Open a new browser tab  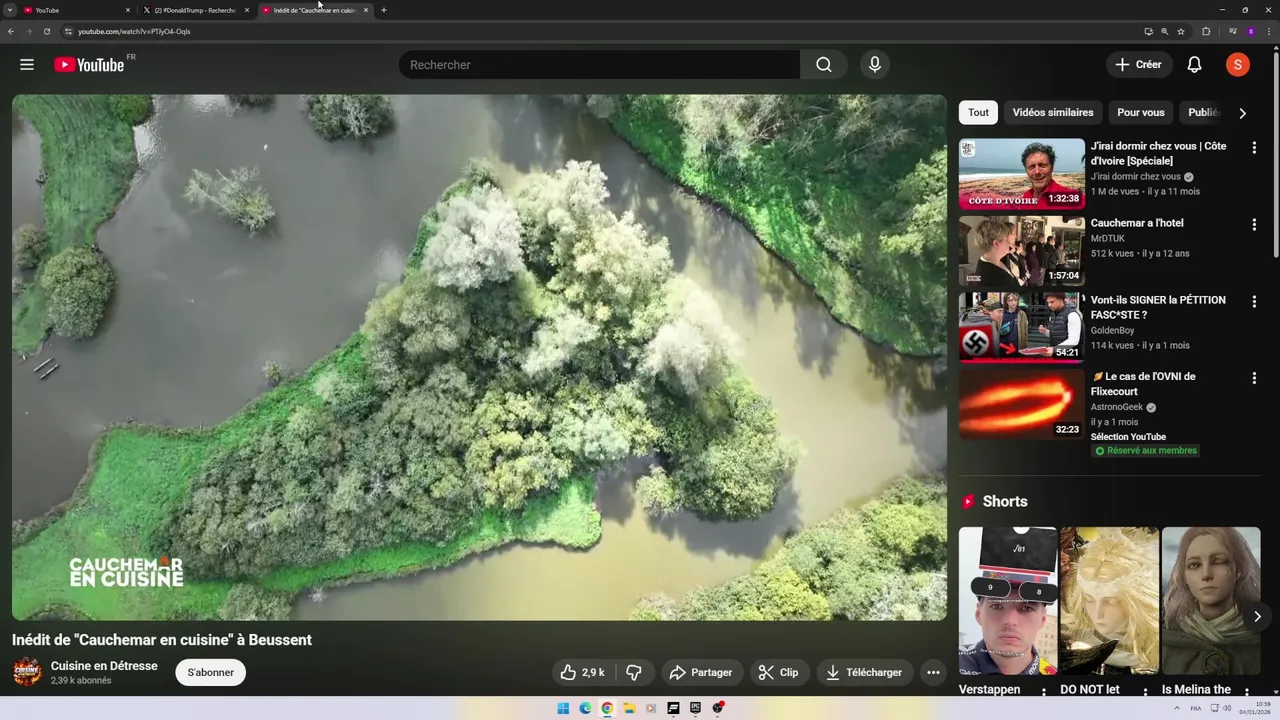[x=384, y=10]
